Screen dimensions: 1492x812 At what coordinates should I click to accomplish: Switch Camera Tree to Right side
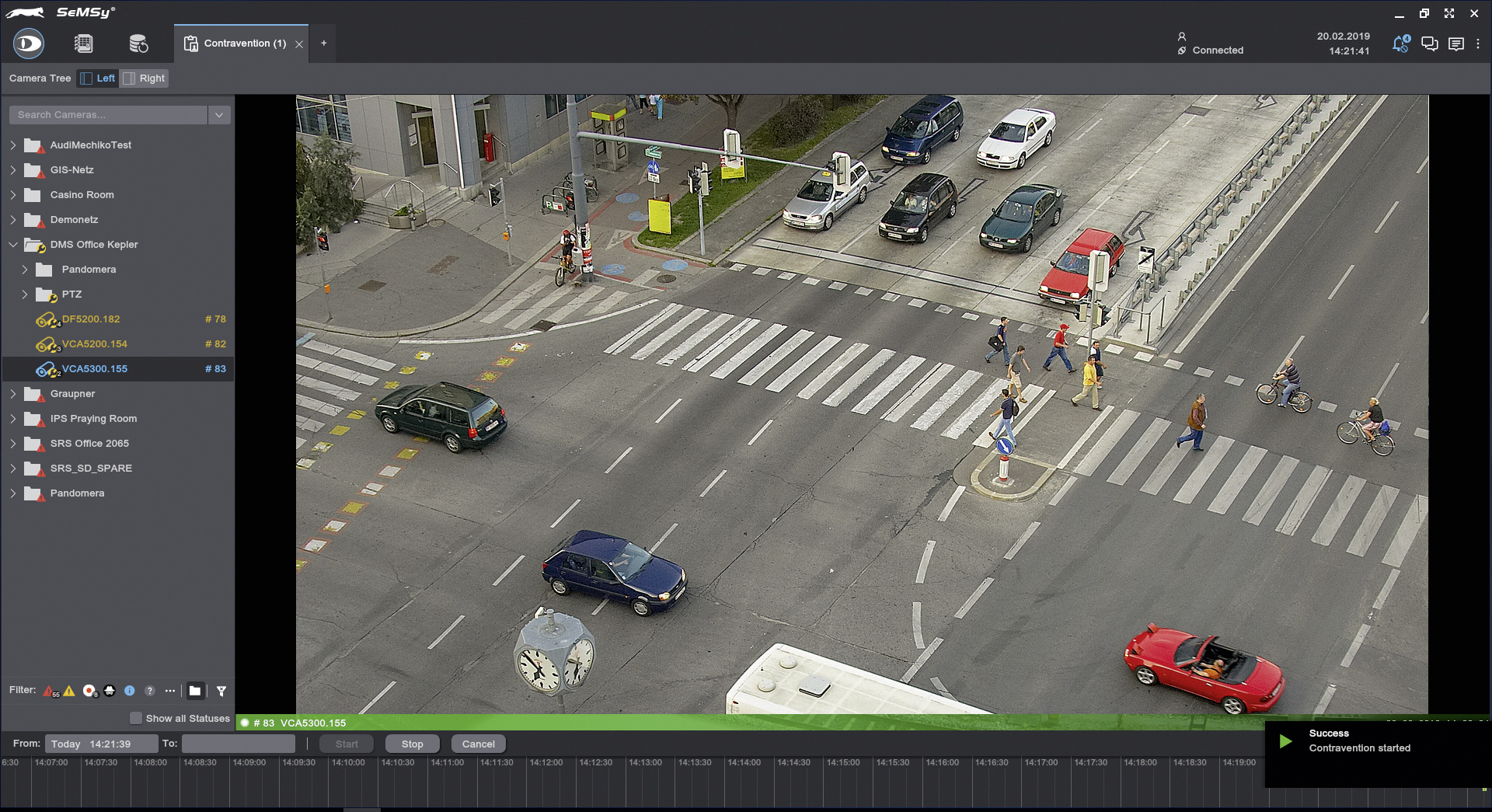click(145, 78)
